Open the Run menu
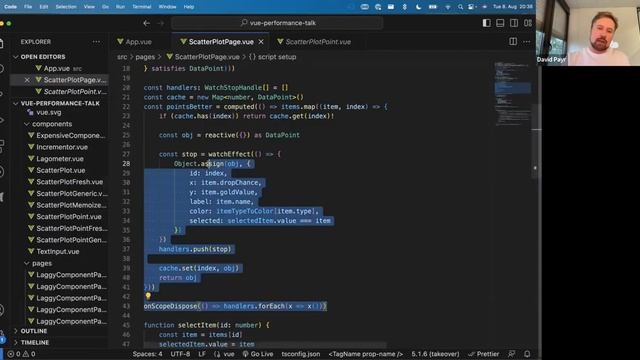This screenshot has width=640, height=360. click(120, 7)
